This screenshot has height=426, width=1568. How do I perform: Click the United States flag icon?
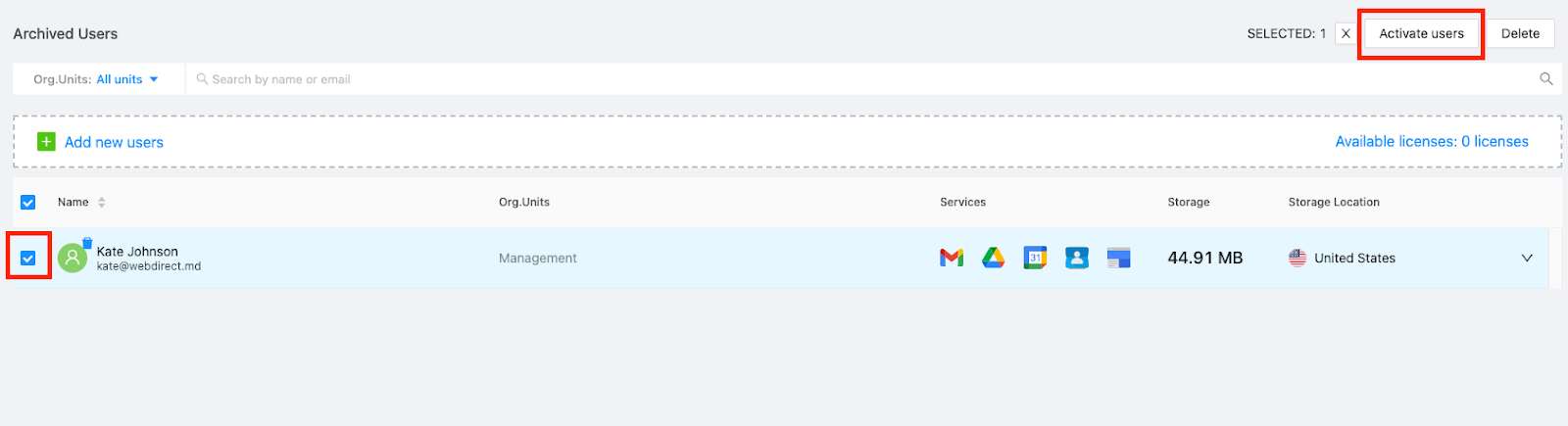pos(1298,259)
